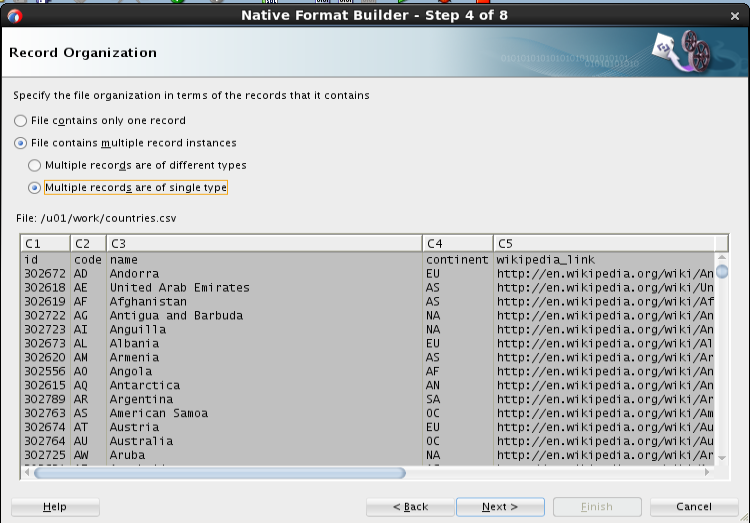Screen dimensions: 750x523
Task: Click the film reel wizard banner icon
Action: click(x=683, y=51)
